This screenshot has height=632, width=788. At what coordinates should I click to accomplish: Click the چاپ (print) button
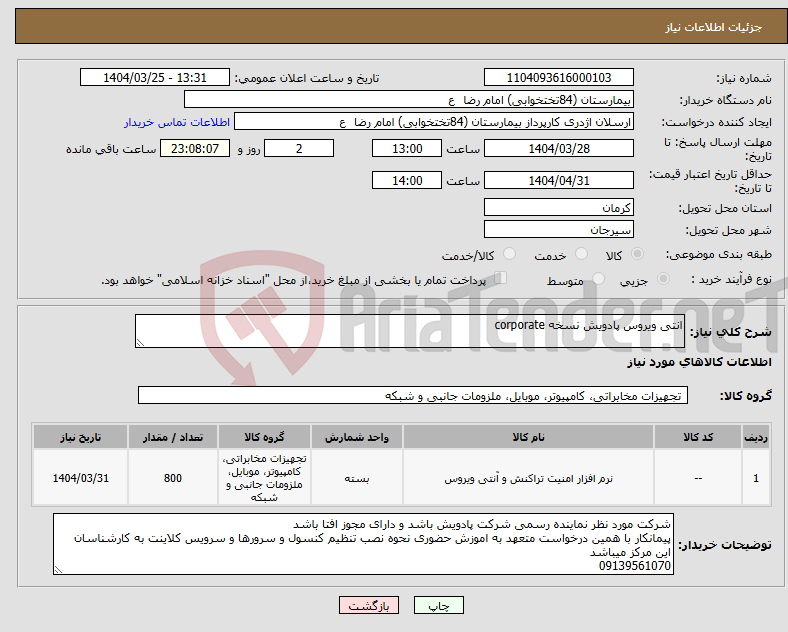439,605
